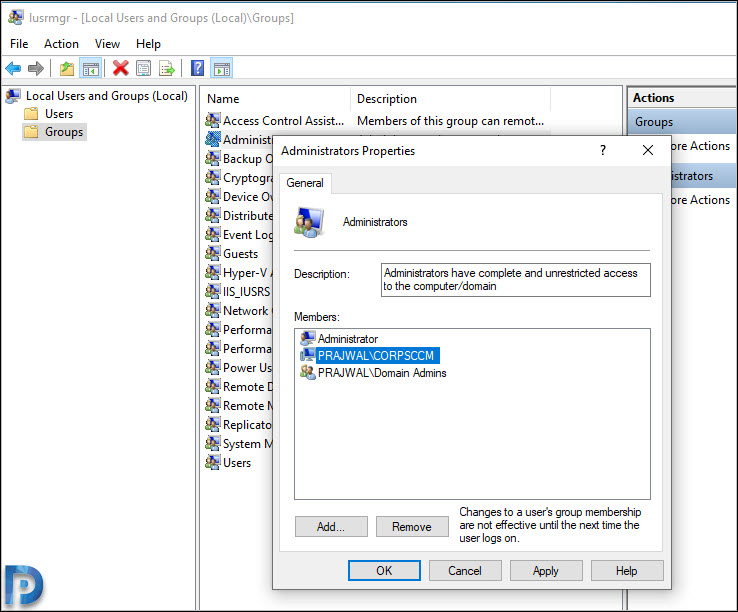Screen dimensions: 738x612
Task: Click the System M... group icon
Action: (x=213, y=443)
